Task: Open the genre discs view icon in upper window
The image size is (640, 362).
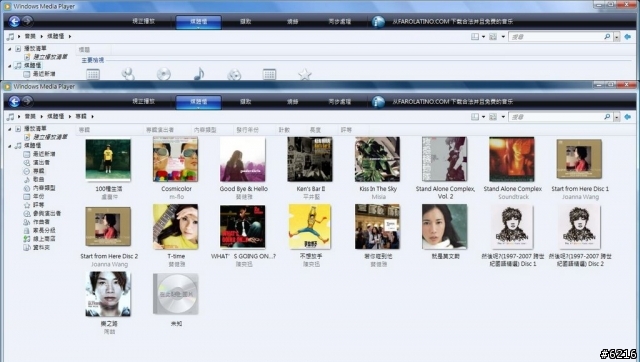Action: [x=234, y=74]
